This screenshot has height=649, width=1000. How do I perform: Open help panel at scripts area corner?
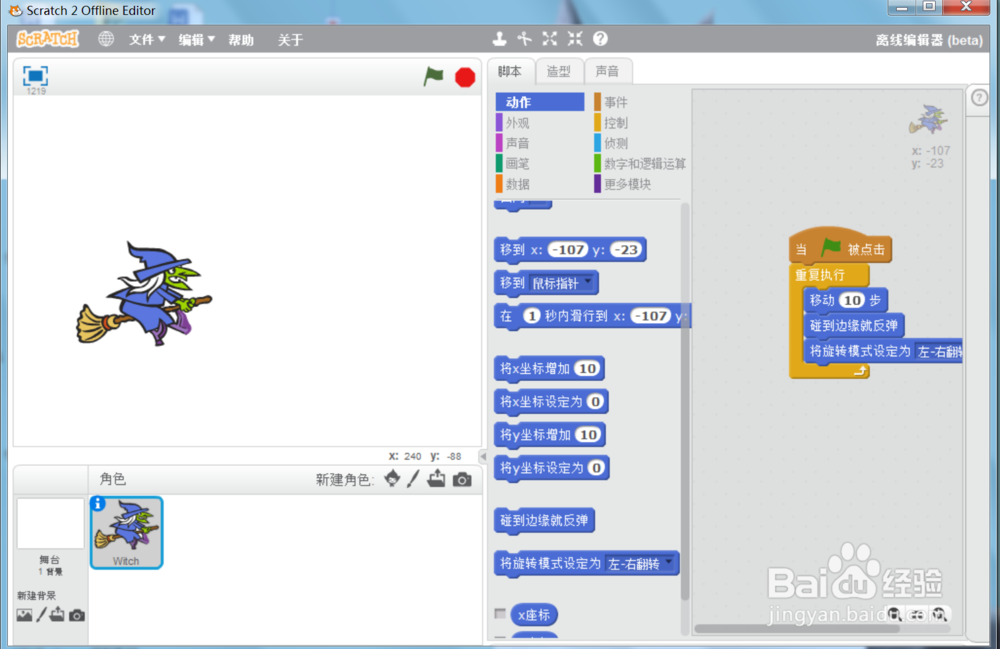pyautogui.click(x=979, y=98)
